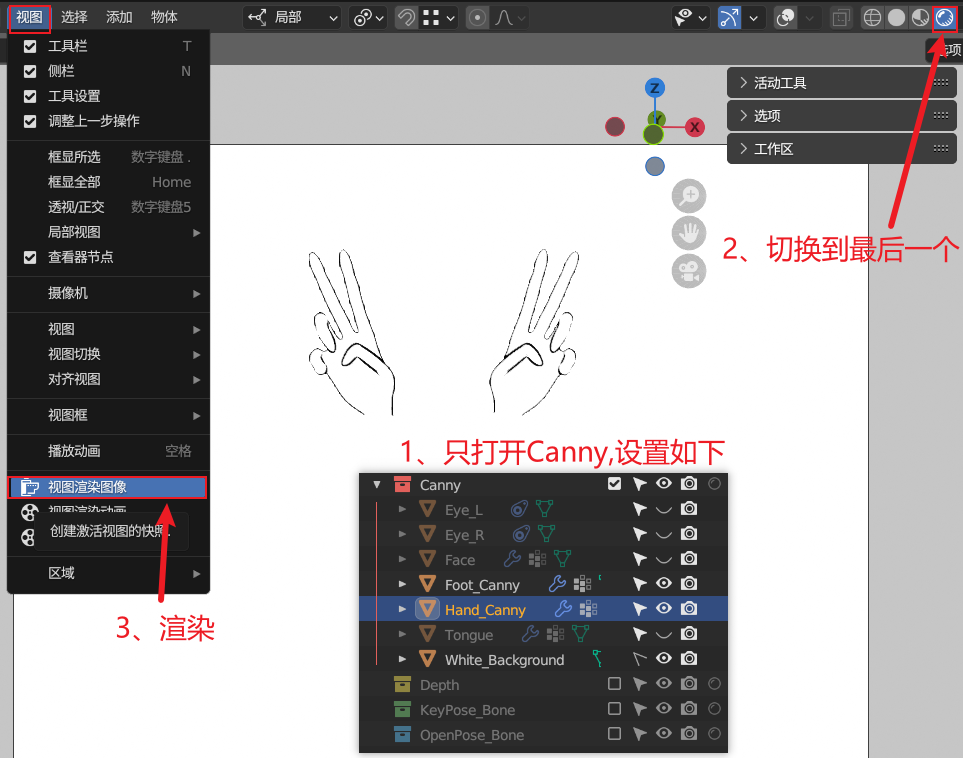
Task: Toggle selectability arrow for White_Background
Action: coord(639,658)
